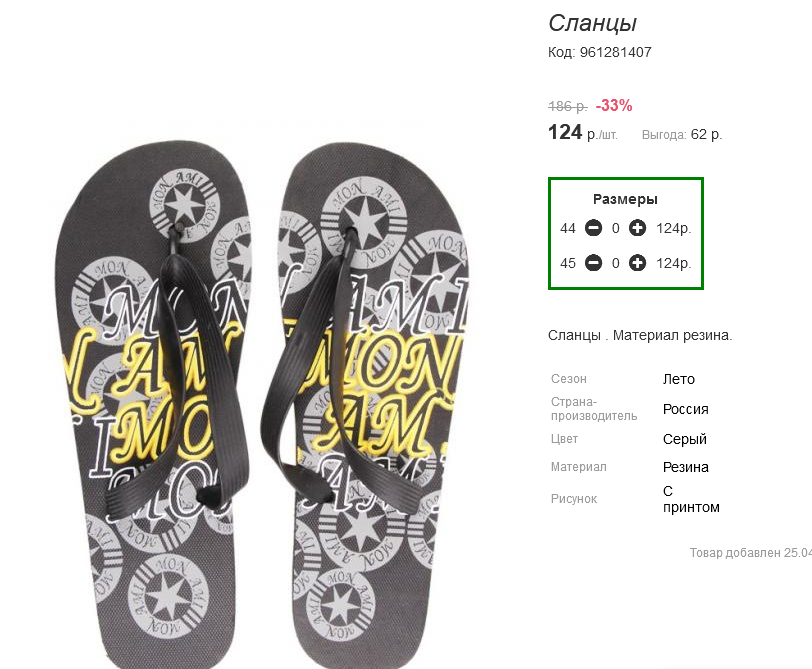Click the size 44 quantity value
812x669 pixels.
(615, 228)
